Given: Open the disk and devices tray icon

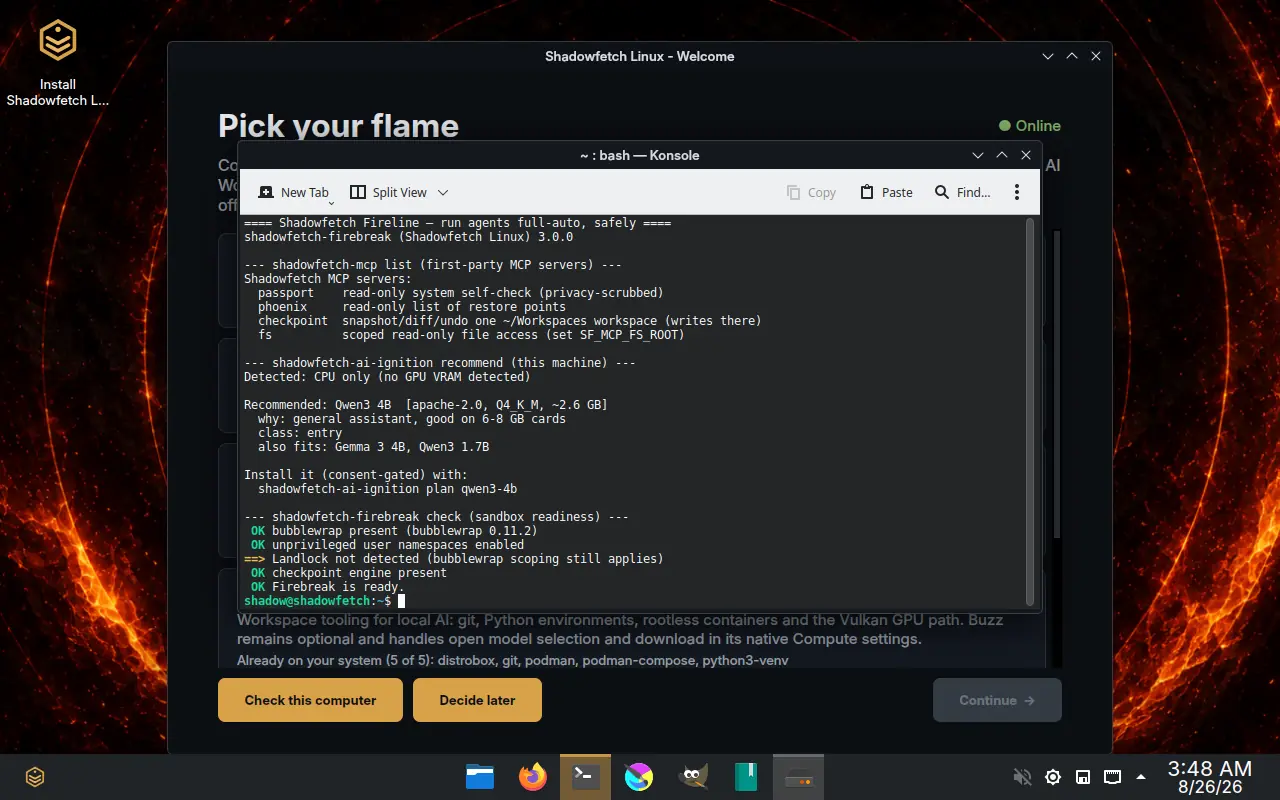Looking at the screenshot, I should (x=1082, y=777).
